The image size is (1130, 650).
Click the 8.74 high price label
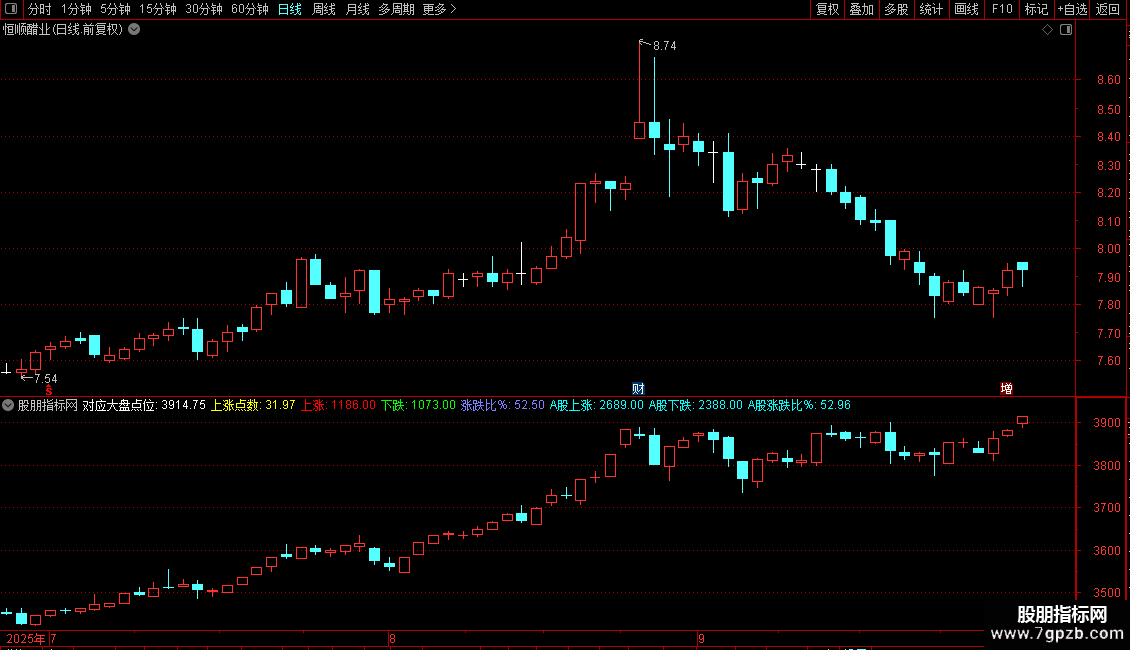click(664, 46)
